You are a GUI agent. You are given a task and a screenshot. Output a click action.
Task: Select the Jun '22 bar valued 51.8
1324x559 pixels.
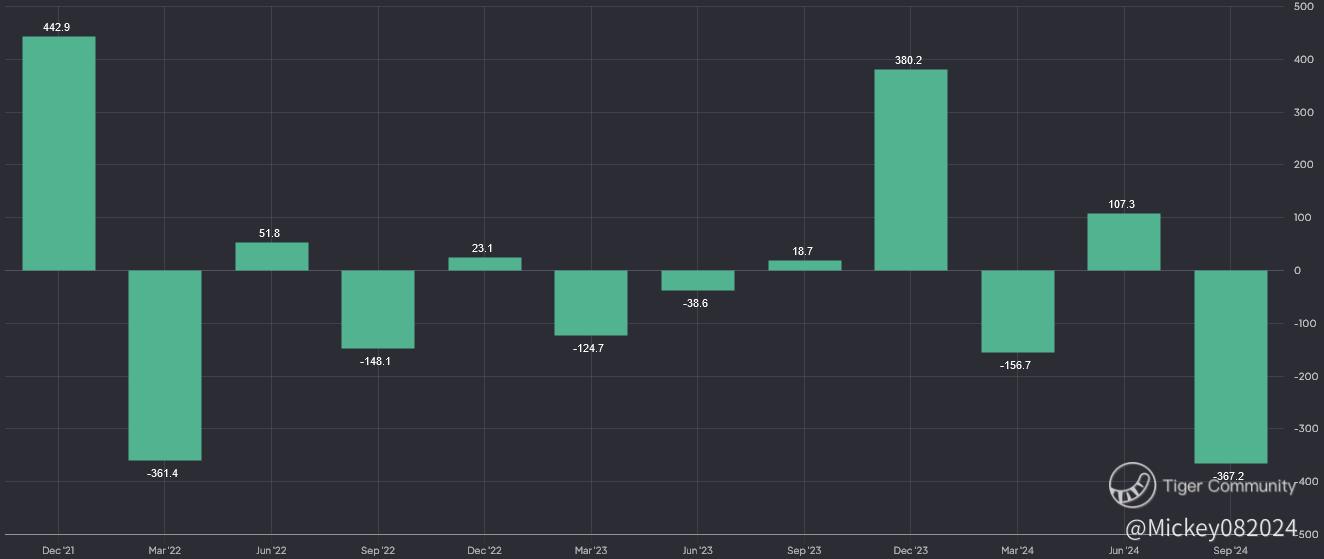(x=272, y=257)
